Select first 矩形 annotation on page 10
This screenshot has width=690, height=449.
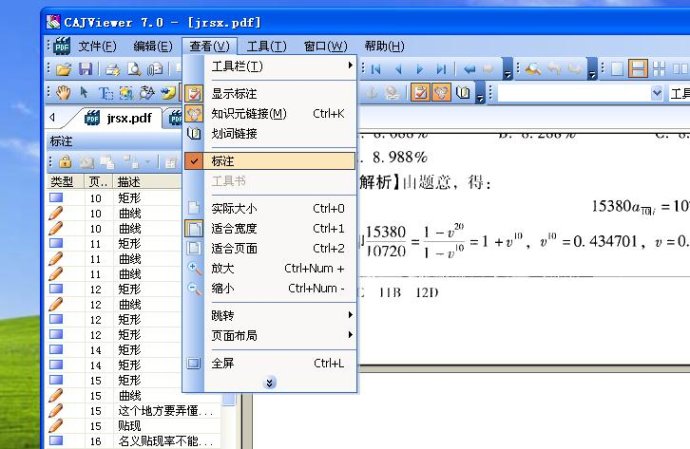click(114, 198)
